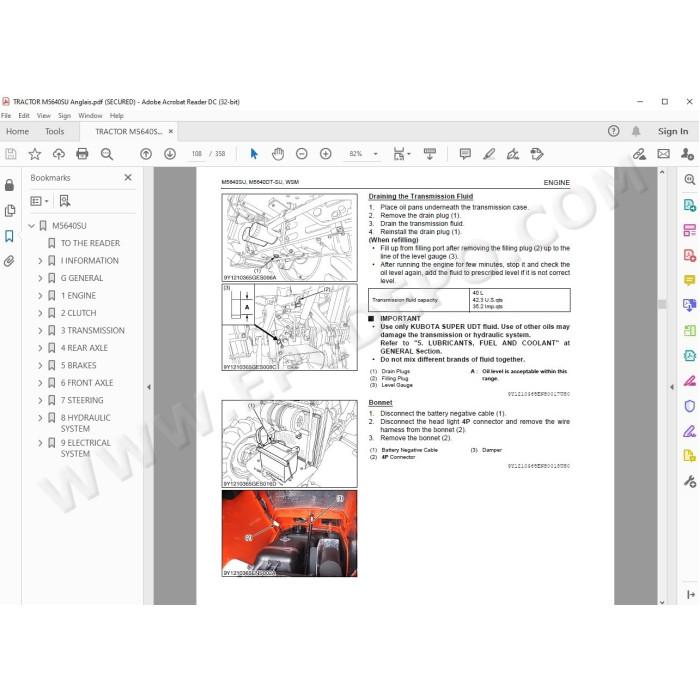This screenshot has width=700, height=700.
Task: Jump to 8 HYDRAULIC SYSTEM bookmark
Action: [x=86, y=423]
